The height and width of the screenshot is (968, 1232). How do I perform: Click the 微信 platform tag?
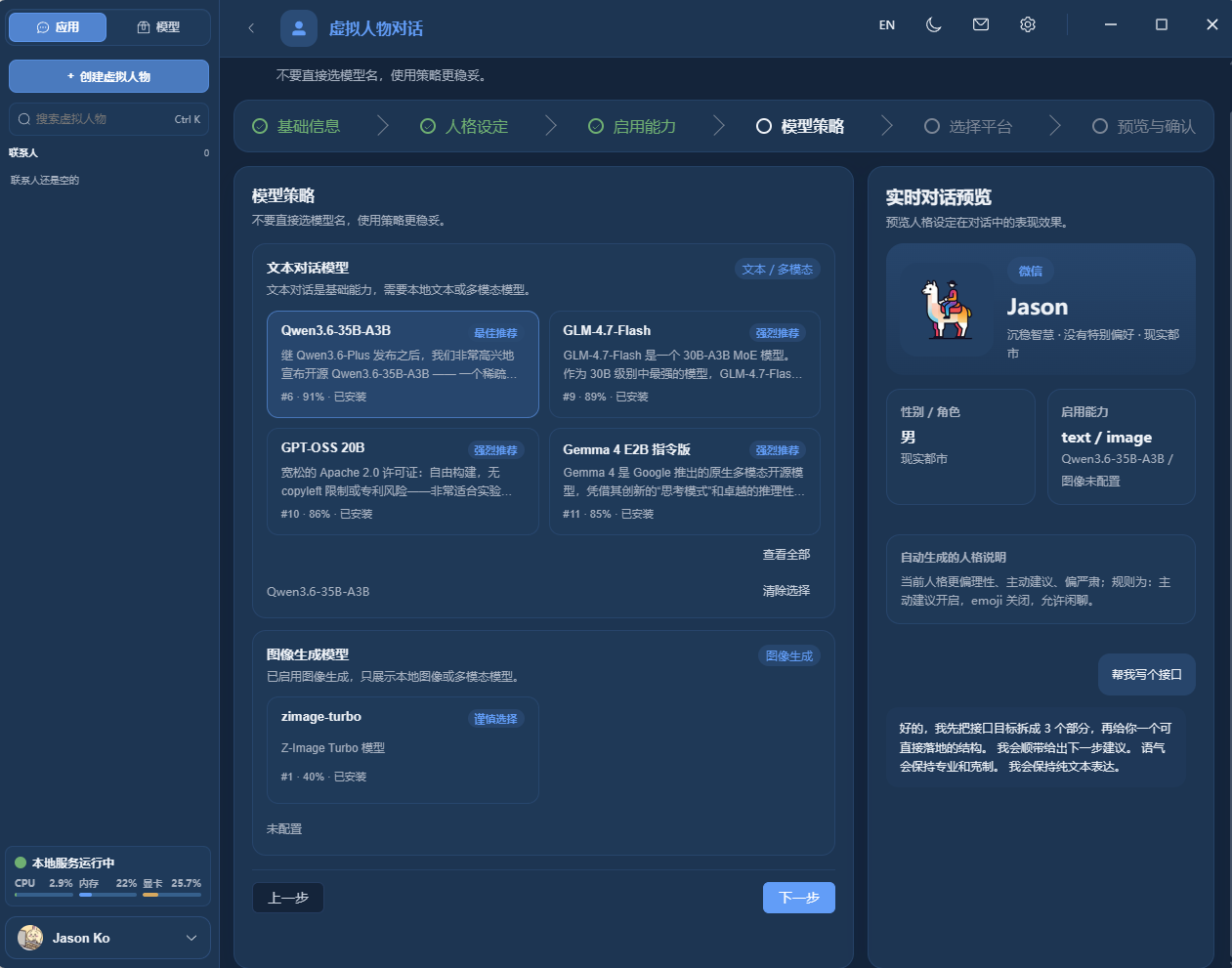(x=1031, y=272)
